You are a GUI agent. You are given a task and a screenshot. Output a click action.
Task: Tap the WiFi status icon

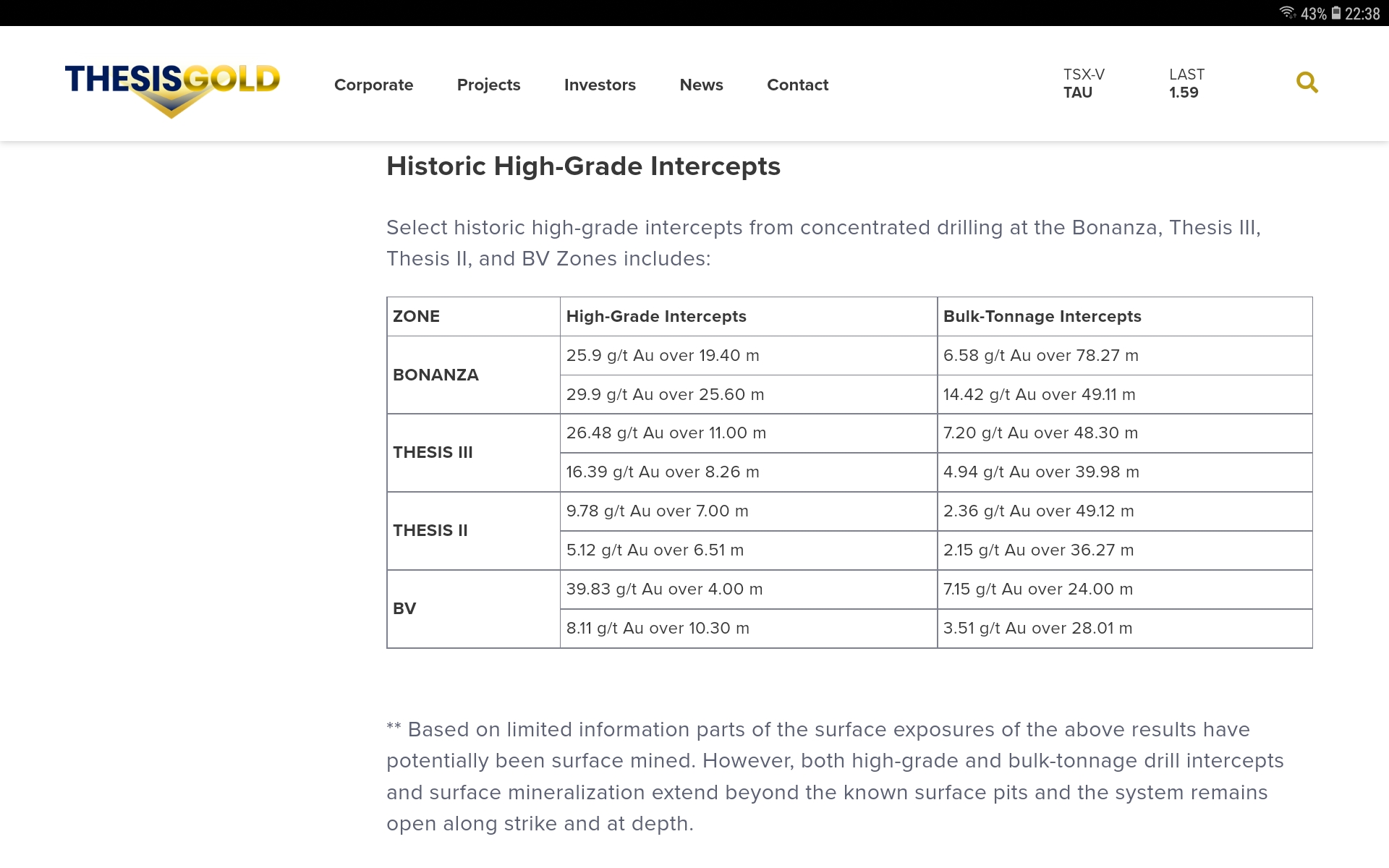click(x=1287, y=13)
